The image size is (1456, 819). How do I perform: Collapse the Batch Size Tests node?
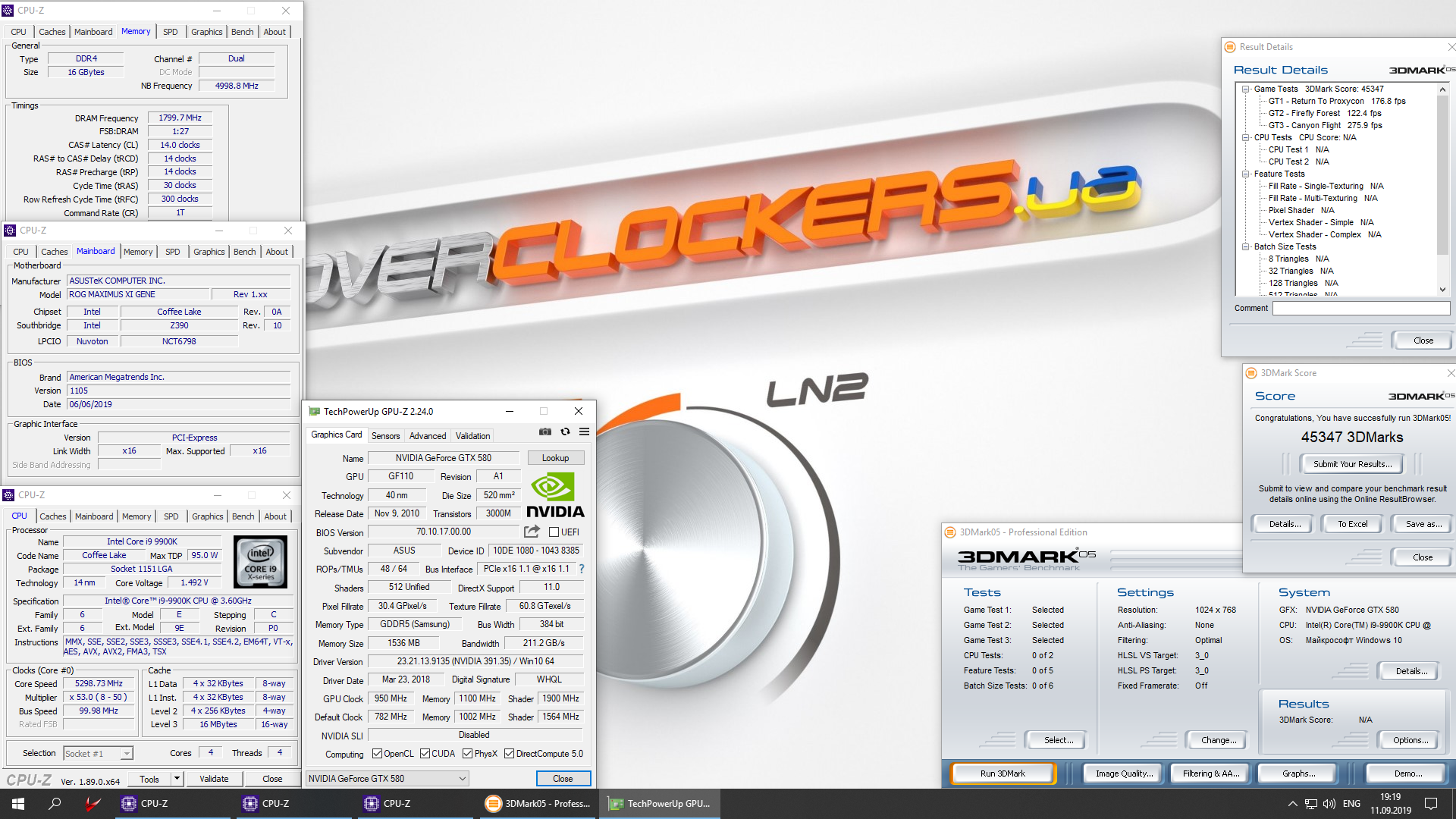point(1245,246)
